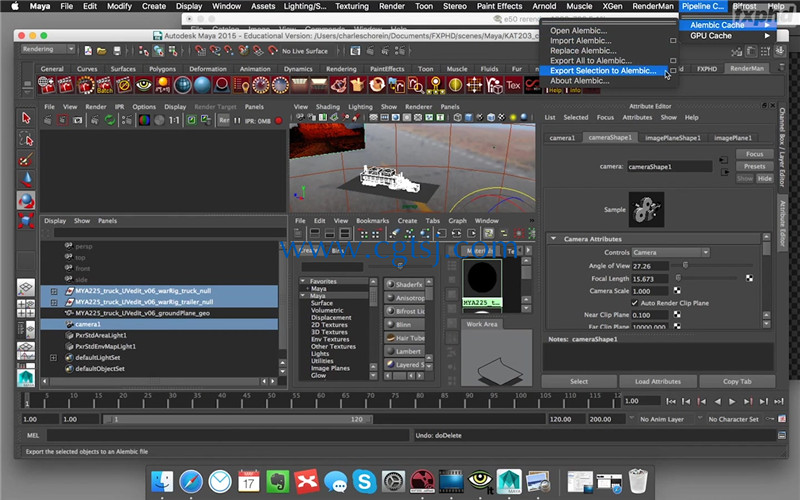Collapse the Camera Attributes section
Image resolution: width=800 pixels, height=500 pixels.
(x=554, y=239)
